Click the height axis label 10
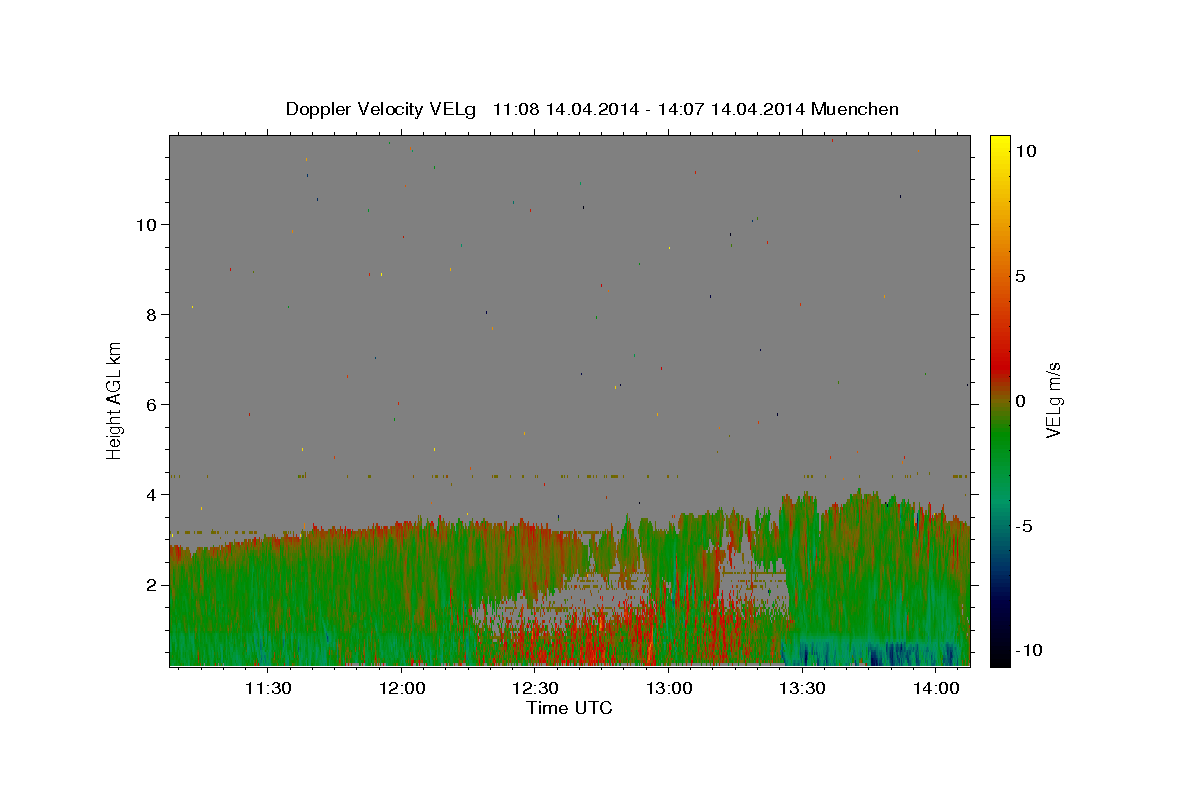The width and height of the screenshot is (1200, 800). 147,224
